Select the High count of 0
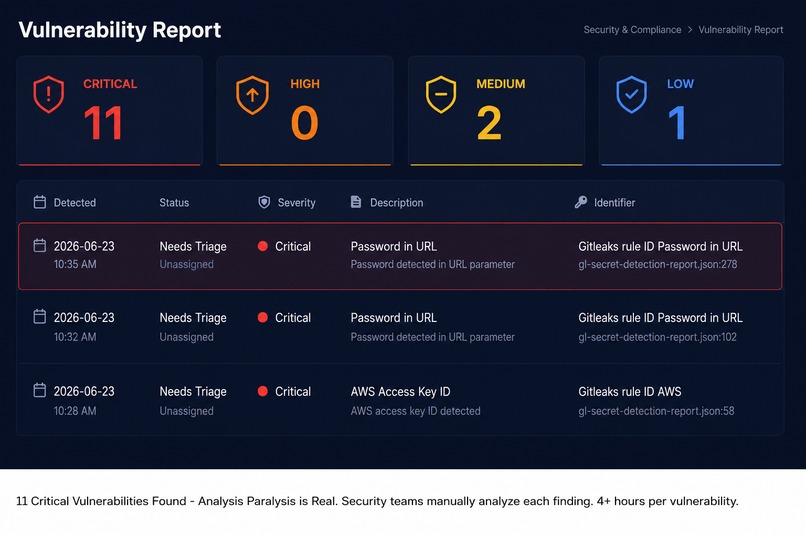The height and width of the screenshot is (537, 806). coord(304,123)
